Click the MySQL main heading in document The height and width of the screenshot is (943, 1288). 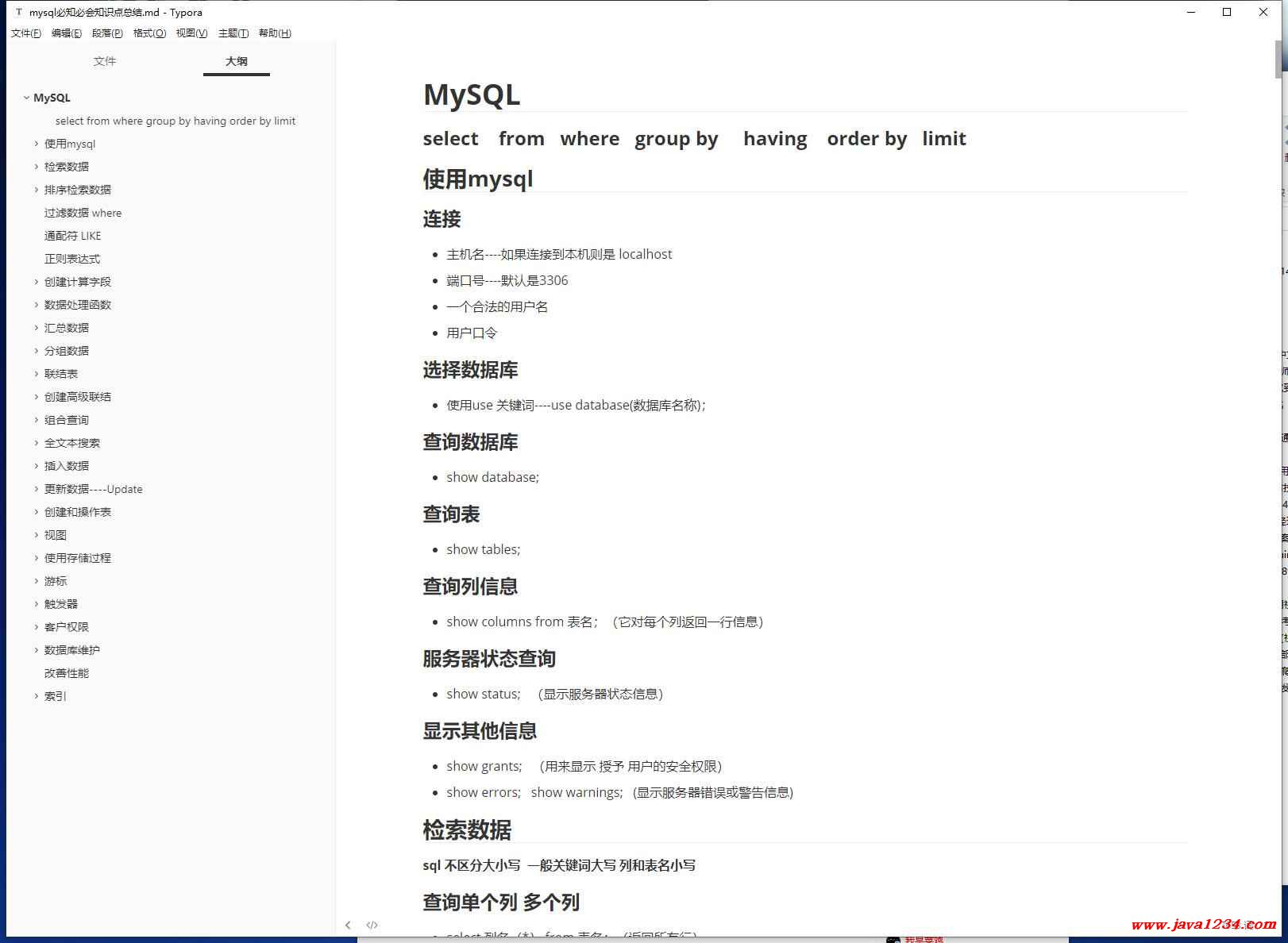click(472, 94)
